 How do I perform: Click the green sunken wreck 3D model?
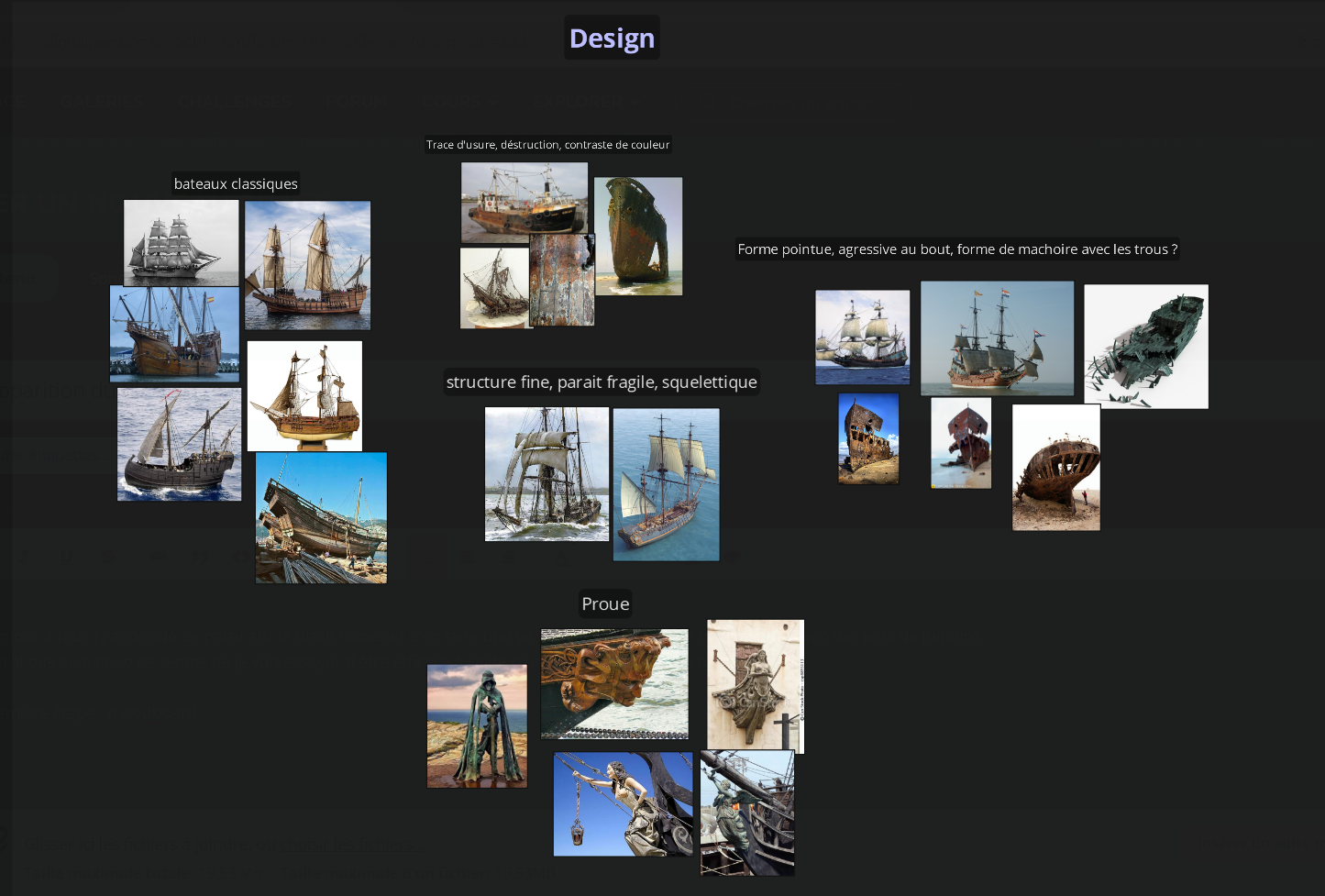(1145, 346)
